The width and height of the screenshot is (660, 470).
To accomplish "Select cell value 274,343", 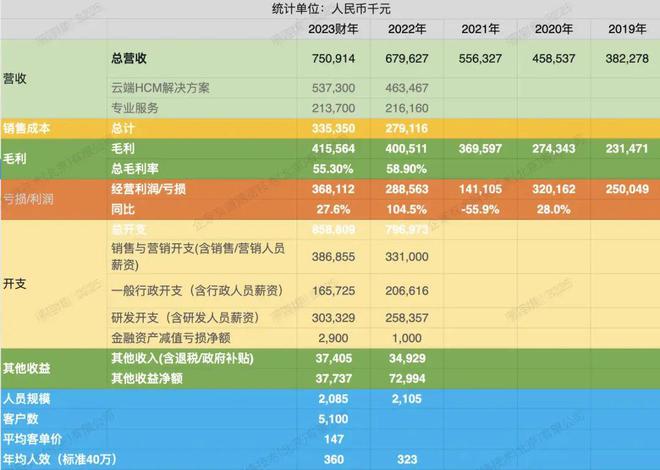I will pos(554,149).
